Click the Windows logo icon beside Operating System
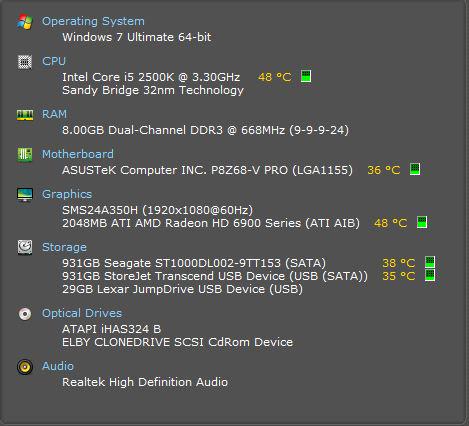Image resolution: width=469 pixels, height=426 pixels. tap(25, 22)
